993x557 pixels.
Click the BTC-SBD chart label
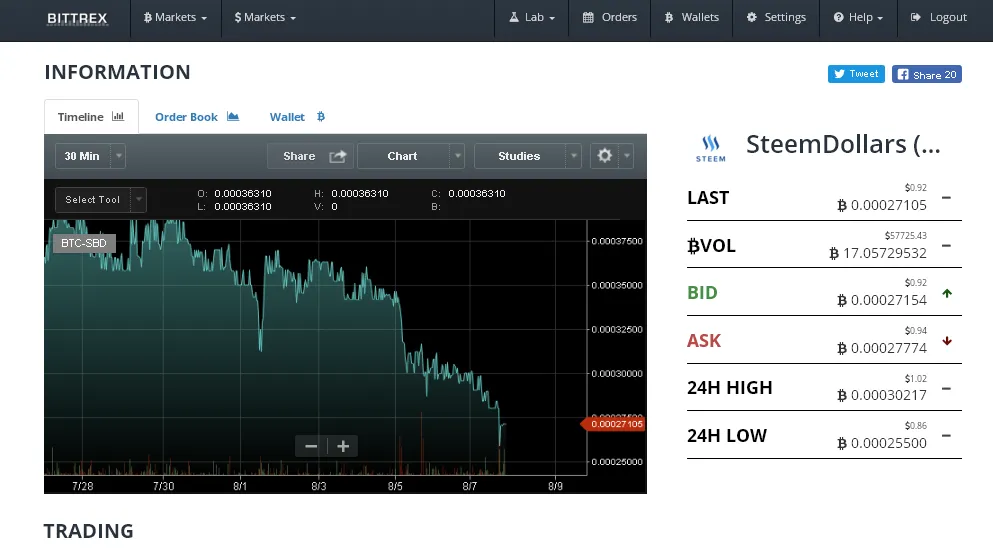point(84,243)
